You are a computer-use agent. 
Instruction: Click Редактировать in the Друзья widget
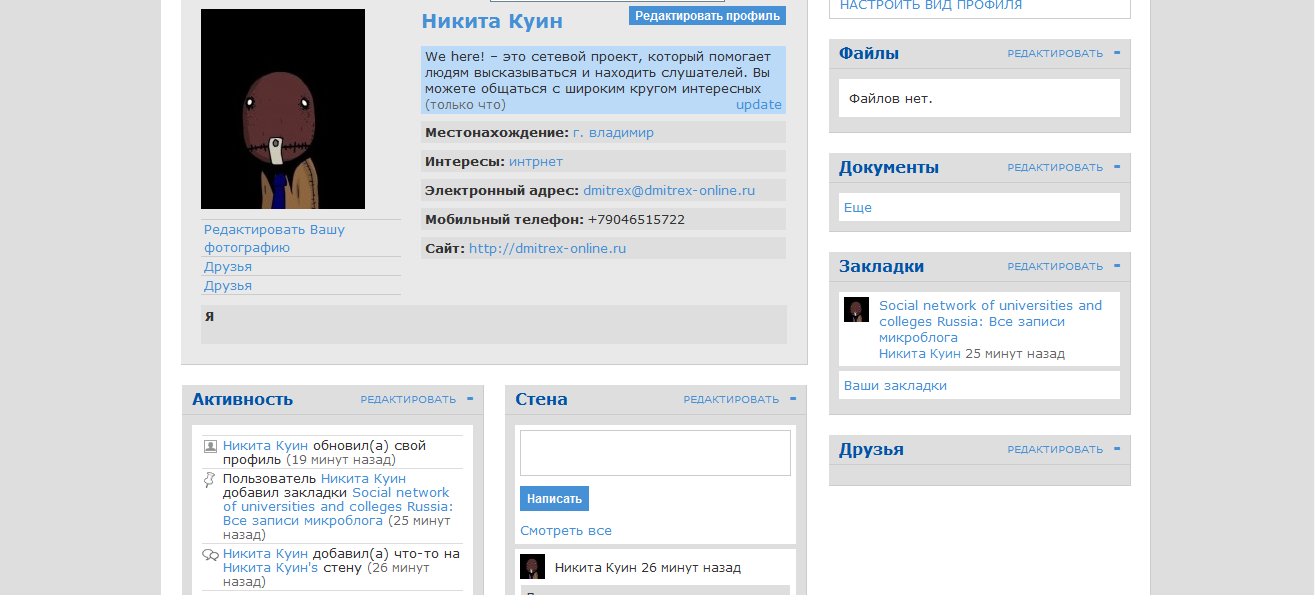point(1055,450)
